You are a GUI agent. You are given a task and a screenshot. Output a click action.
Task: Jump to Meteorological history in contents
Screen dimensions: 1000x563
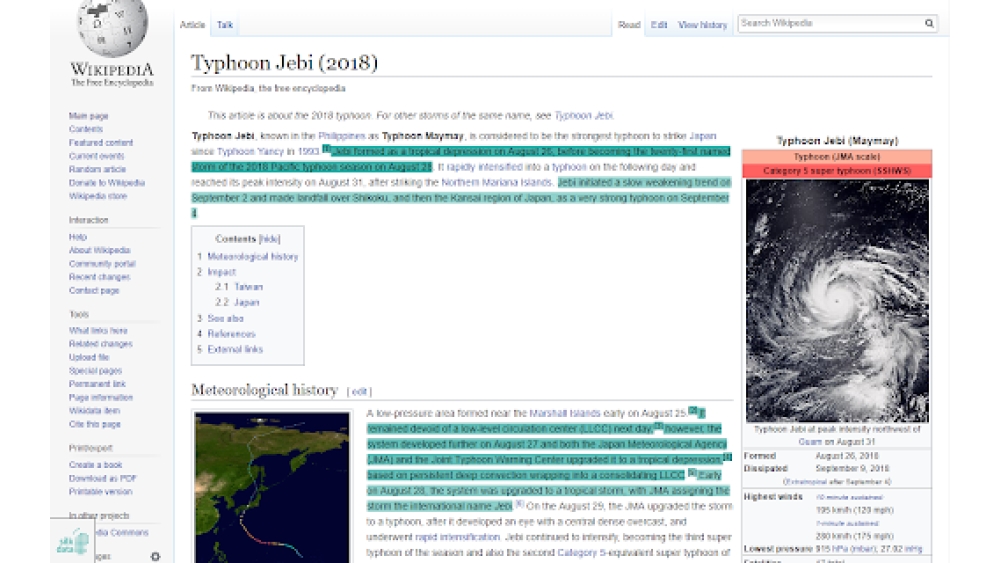tap(253, 257)
